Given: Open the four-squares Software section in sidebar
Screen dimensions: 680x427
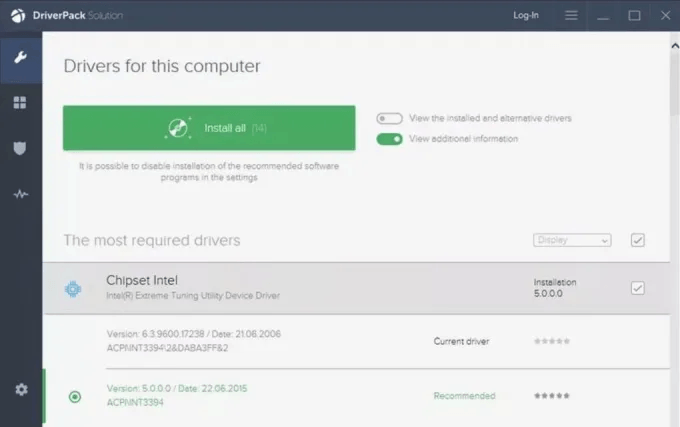Looking at the screenshot, I should (20, 103).
